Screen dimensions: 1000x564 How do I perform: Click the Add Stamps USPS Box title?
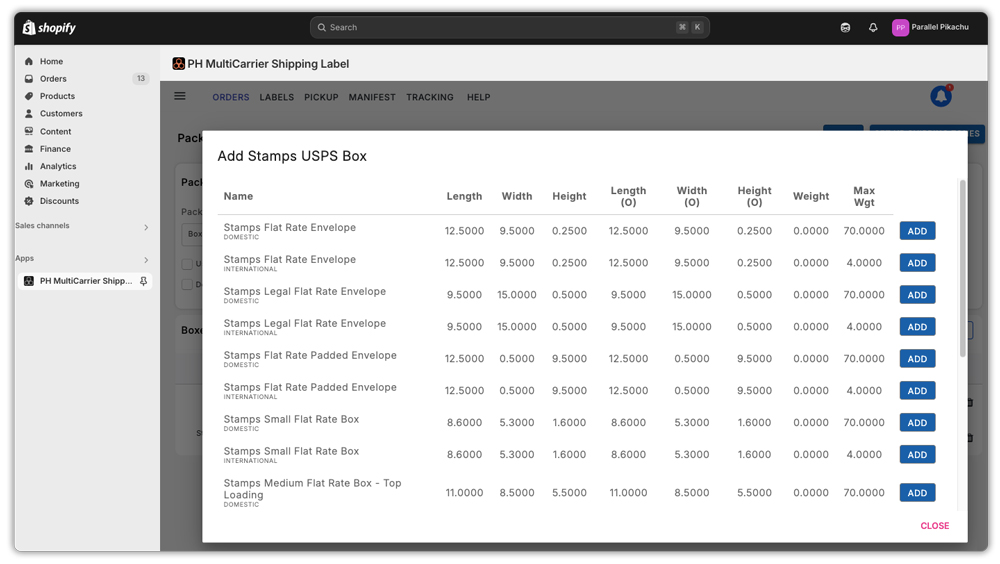click(x=292, y=156)
